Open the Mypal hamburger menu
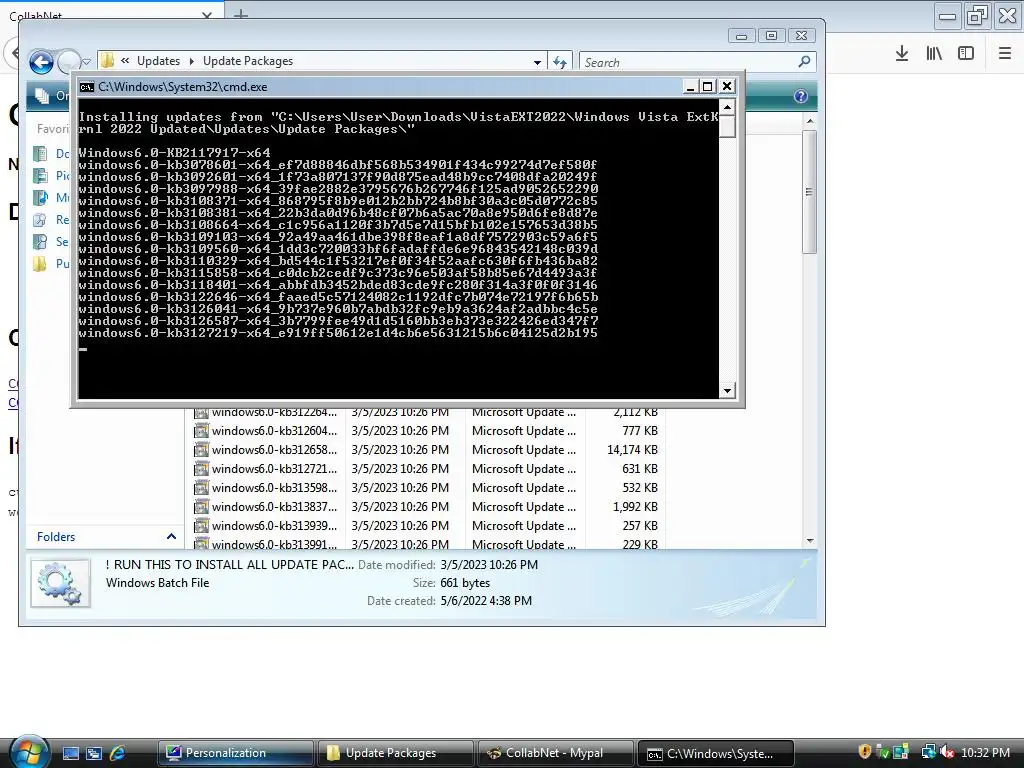 tap(1005, 54)
